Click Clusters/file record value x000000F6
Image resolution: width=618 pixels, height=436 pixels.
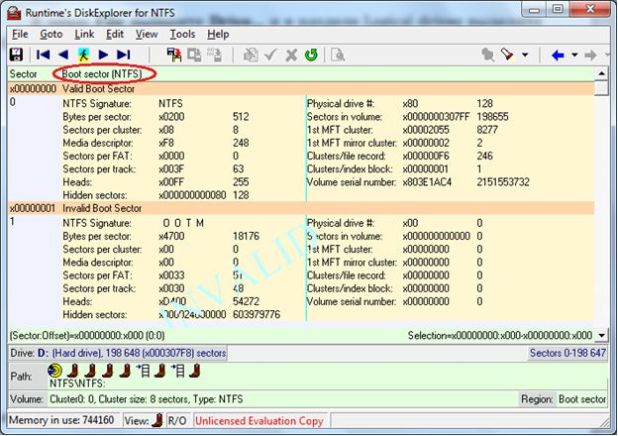point(426,156)
